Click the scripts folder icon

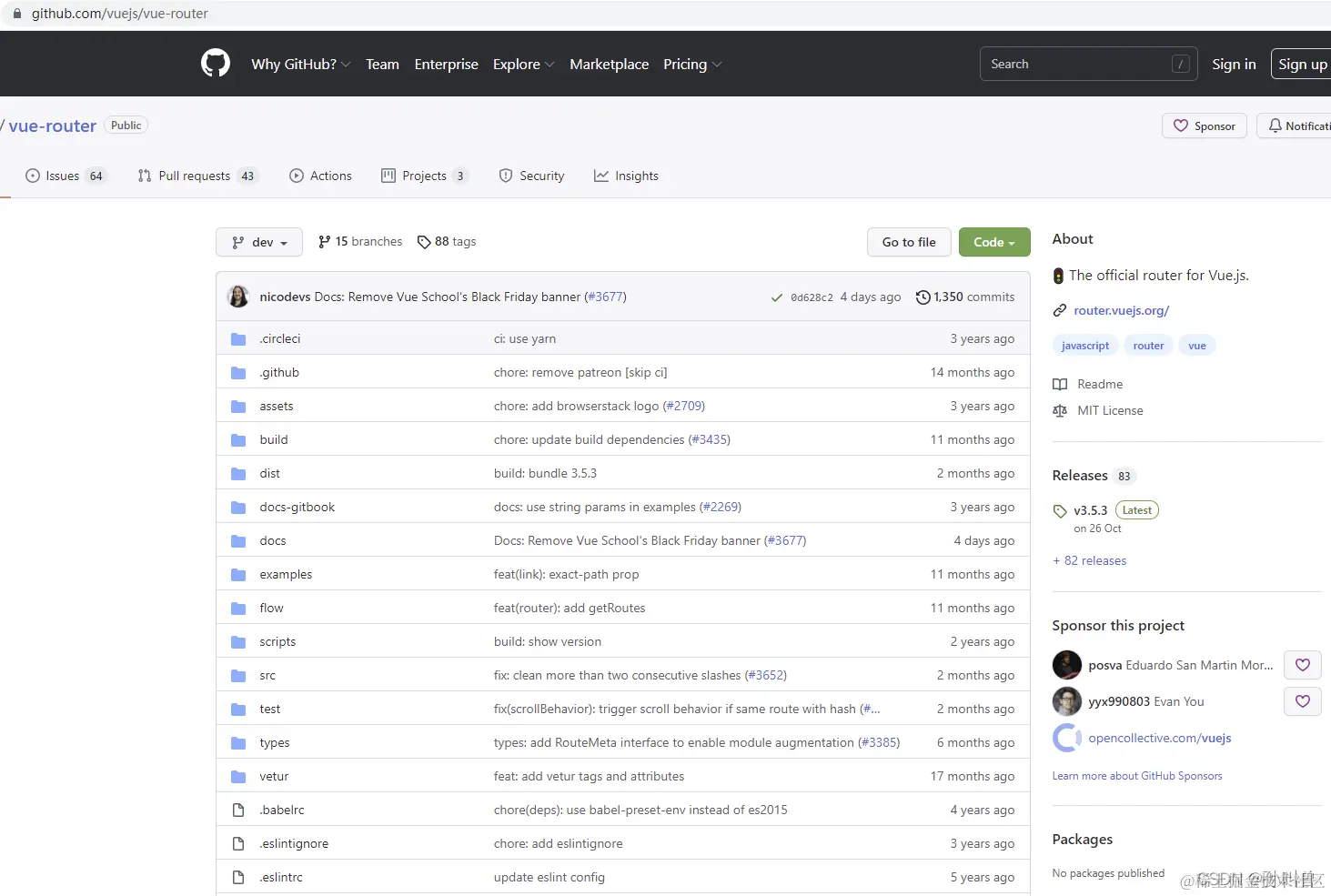click(x=238, y=641)
